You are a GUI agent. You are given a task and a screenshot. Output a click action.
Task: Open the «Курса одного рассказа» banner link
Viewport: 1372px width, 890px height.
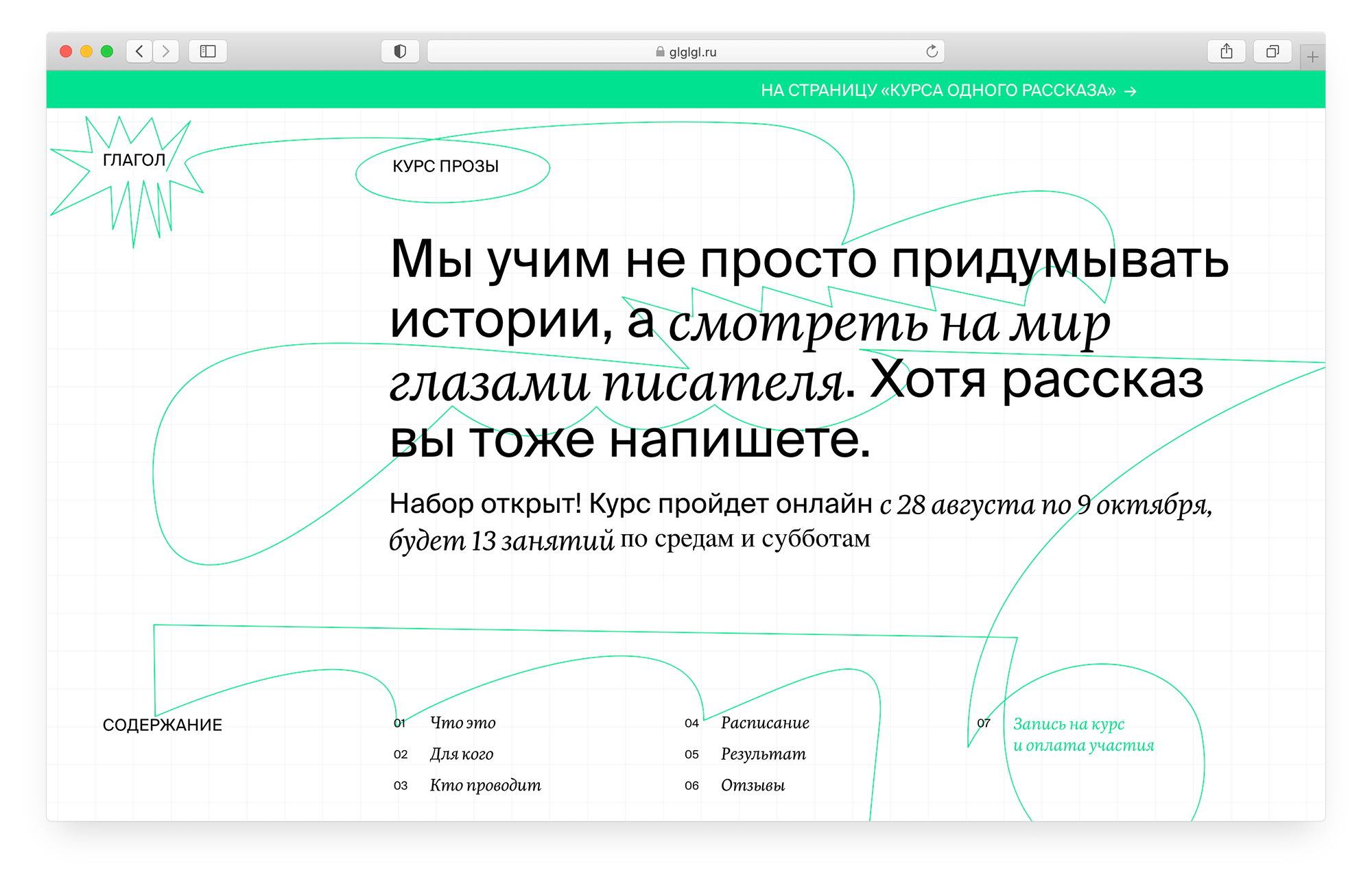pos(948,91)
